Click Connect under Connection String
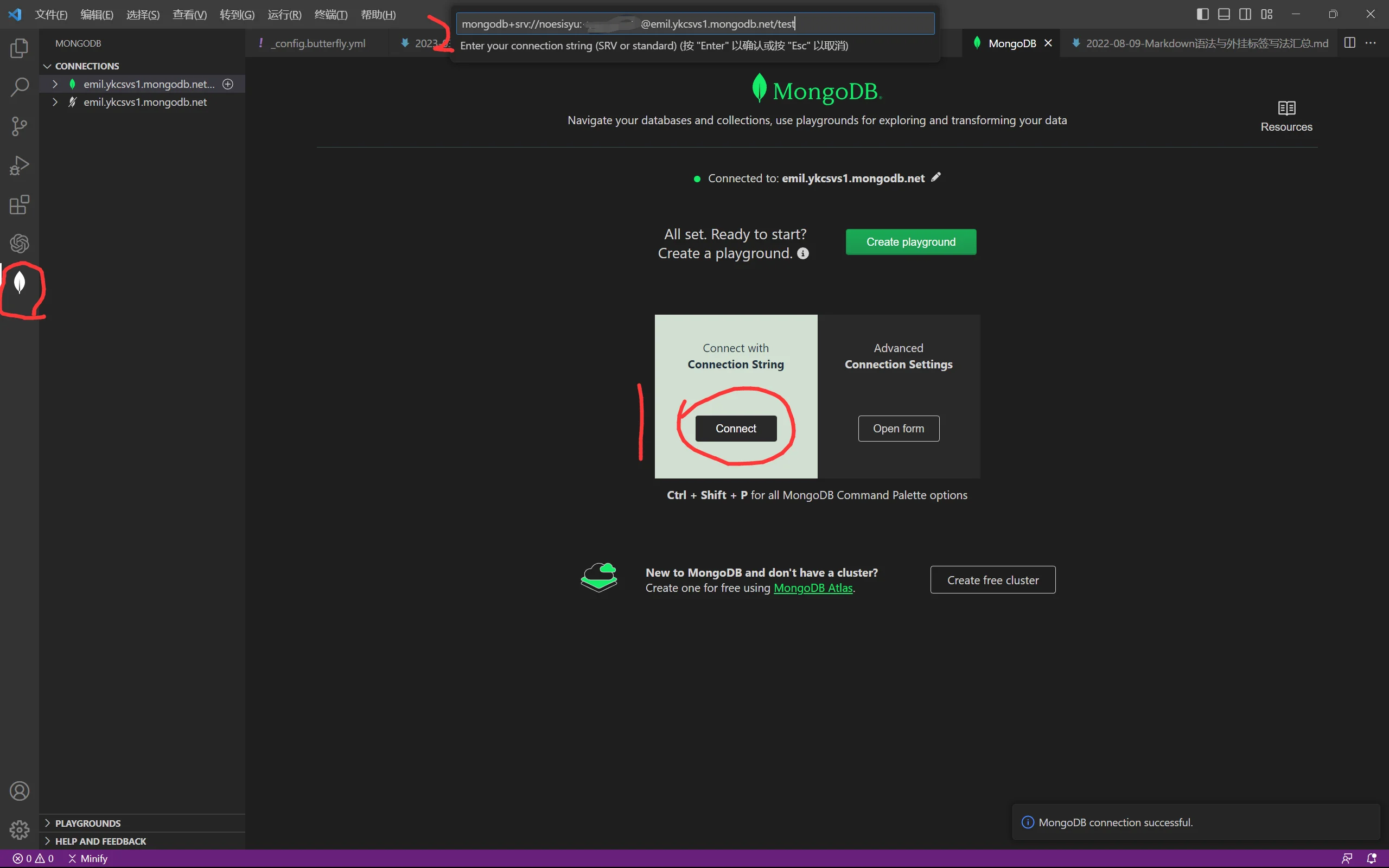Viewport: 1389px width, 868px height. pyautogui.click(x=736, y=428)
